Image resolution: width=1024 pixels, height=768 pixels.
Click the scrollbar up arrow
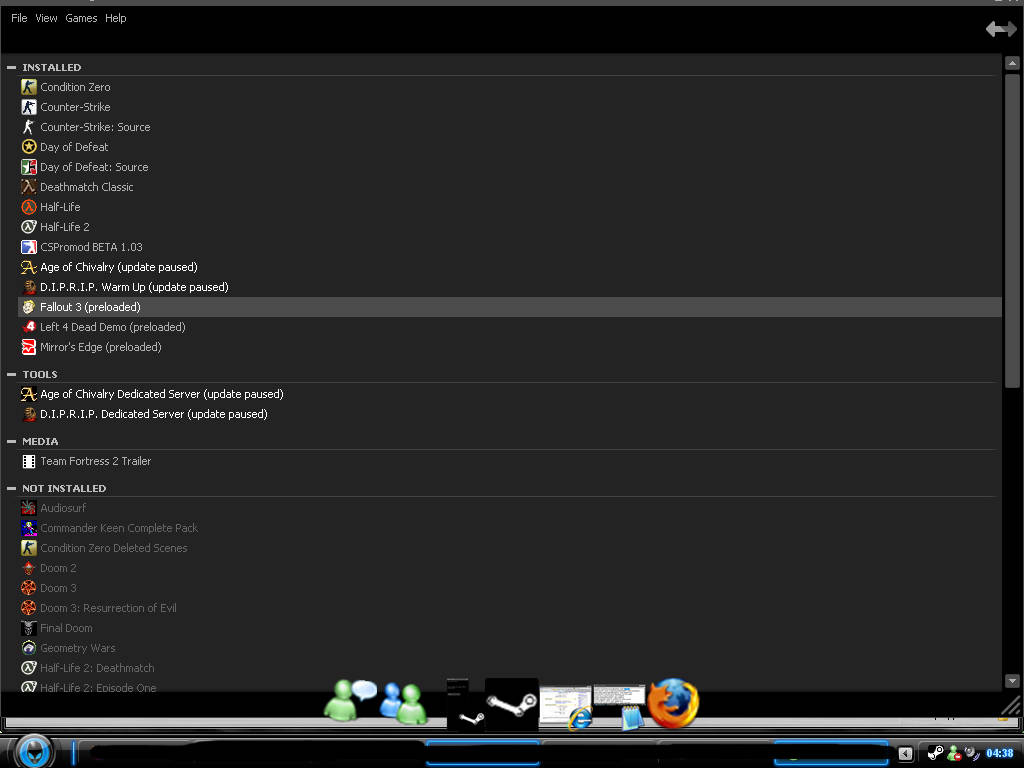tap(1012, 63)
